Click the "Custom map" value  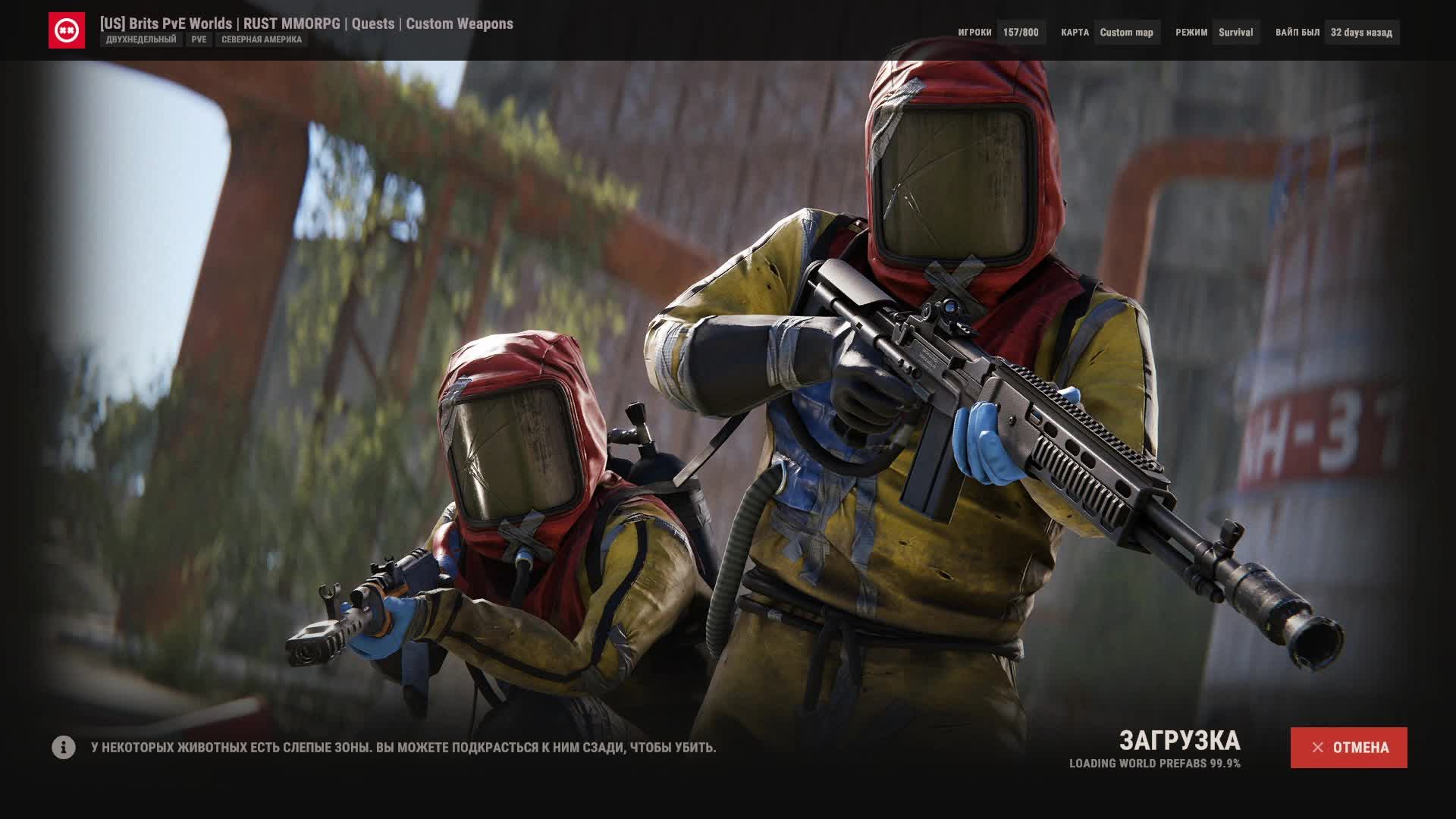coord(1127,33)
